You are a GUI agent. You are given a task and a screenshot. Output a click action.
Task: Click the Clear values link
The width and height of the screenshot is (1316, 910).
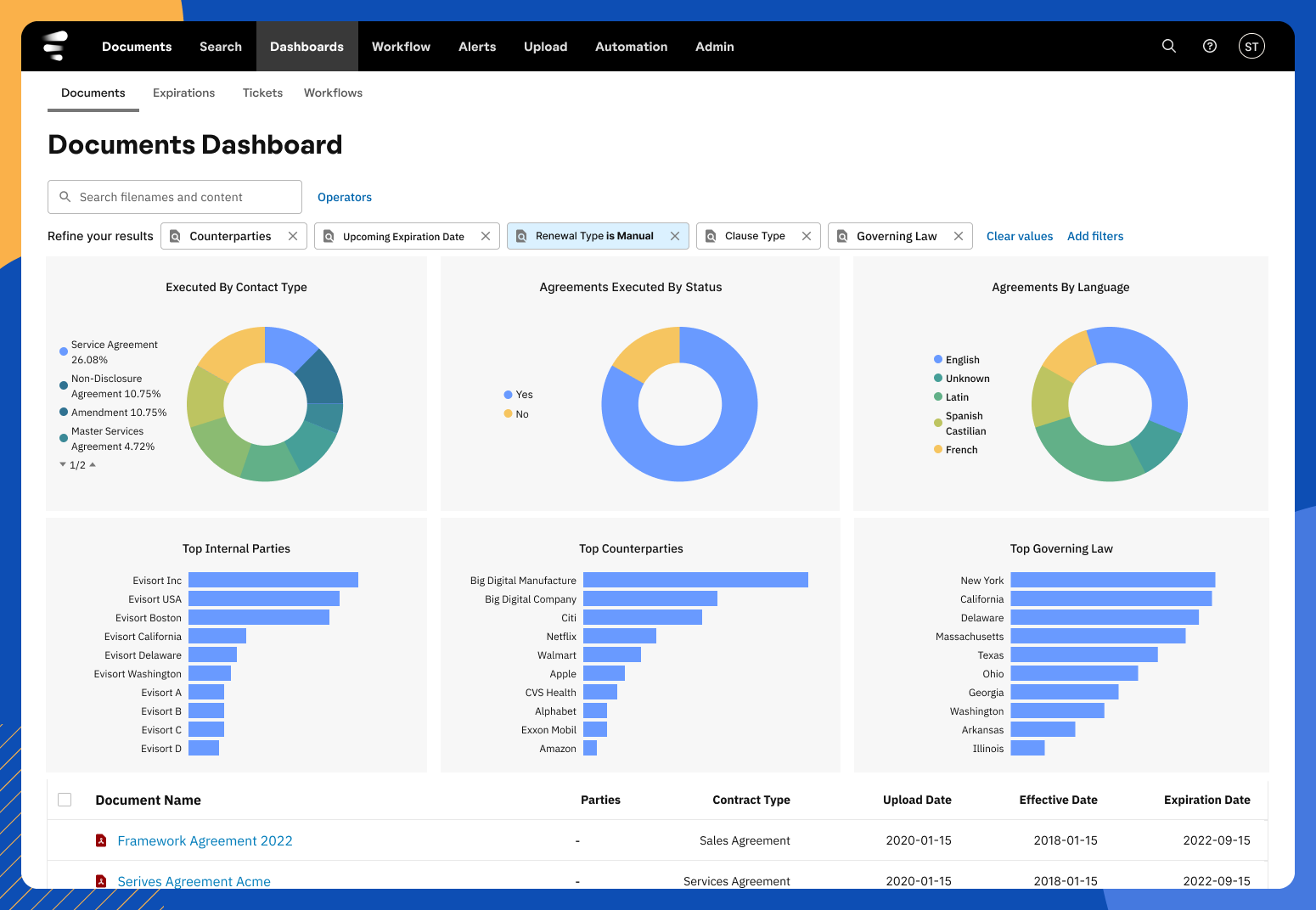(1020, 236)
